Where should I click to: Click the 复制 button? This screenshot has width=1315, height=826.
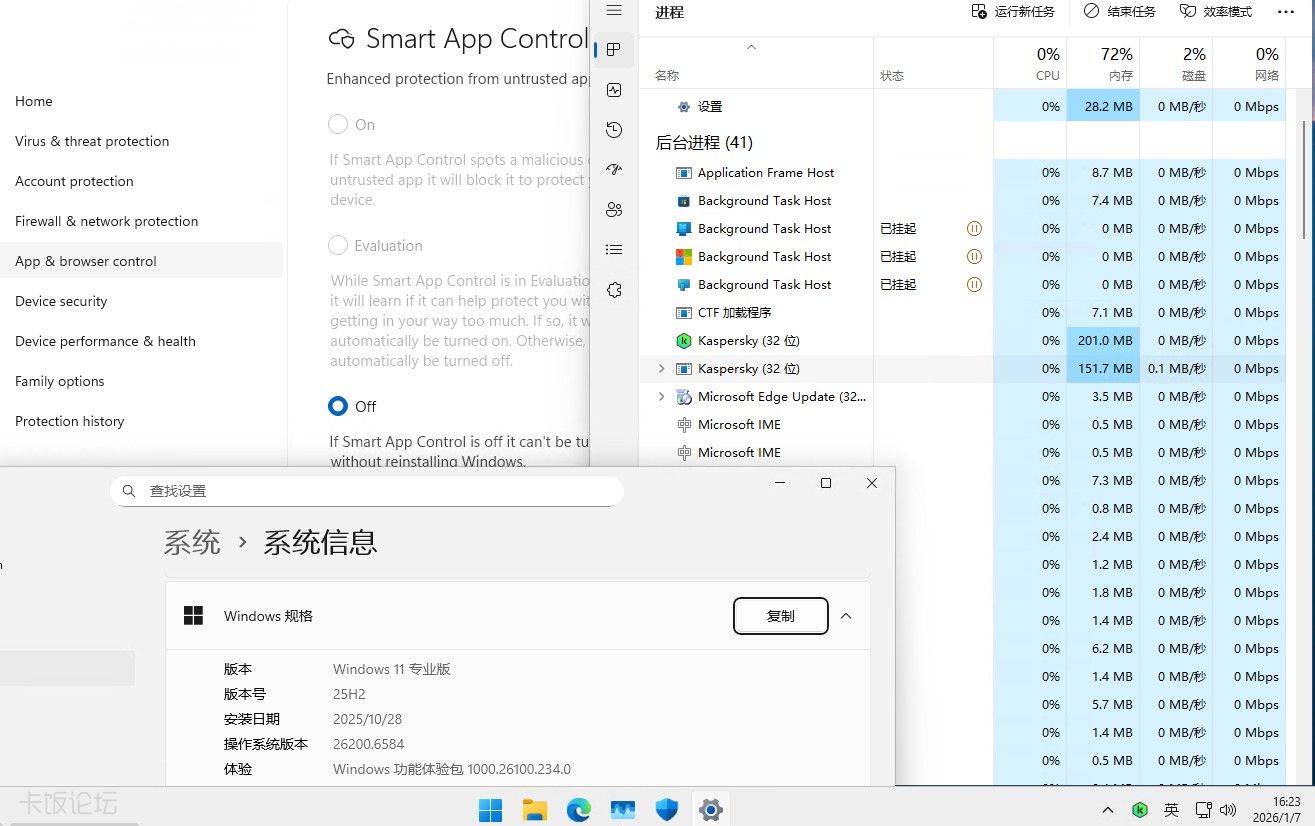[x=780, y=616]
